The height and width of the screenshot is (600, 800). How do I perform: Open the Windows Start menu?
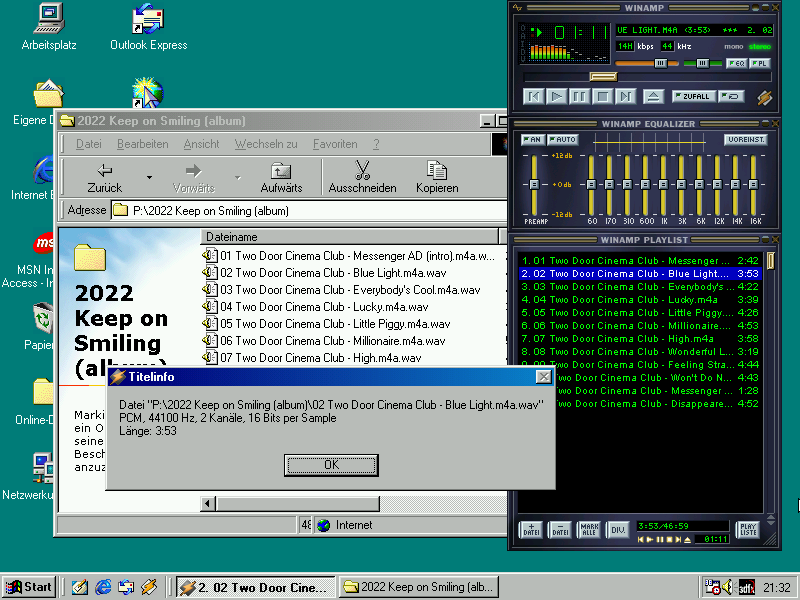coord(29,587)
